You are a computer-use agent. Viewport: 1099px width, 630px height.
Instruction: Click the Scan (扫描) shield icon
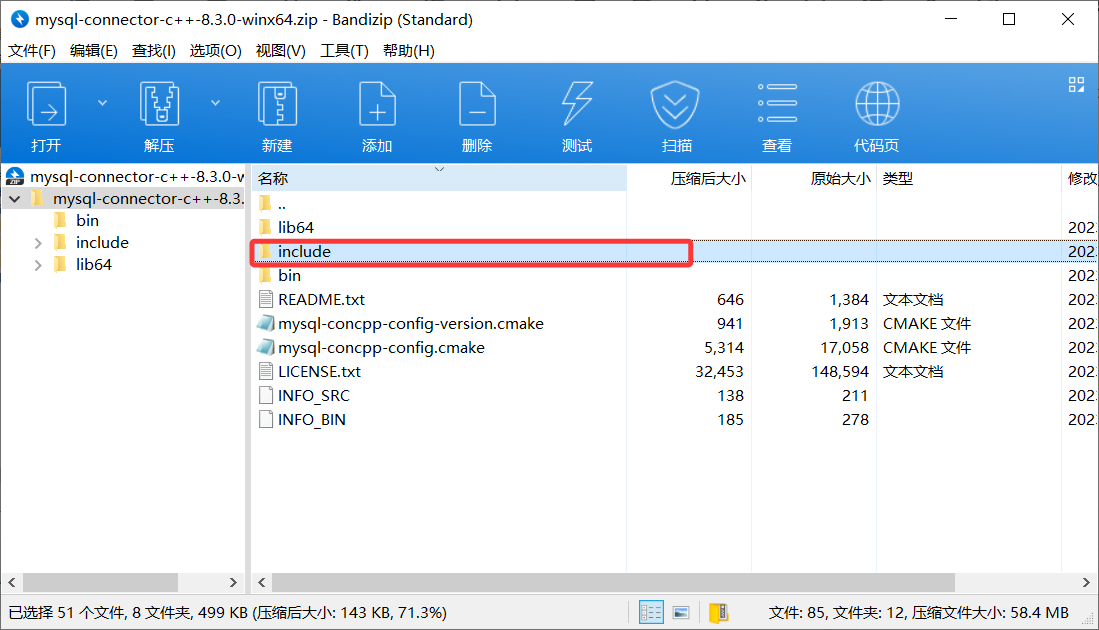click(675, 104)
